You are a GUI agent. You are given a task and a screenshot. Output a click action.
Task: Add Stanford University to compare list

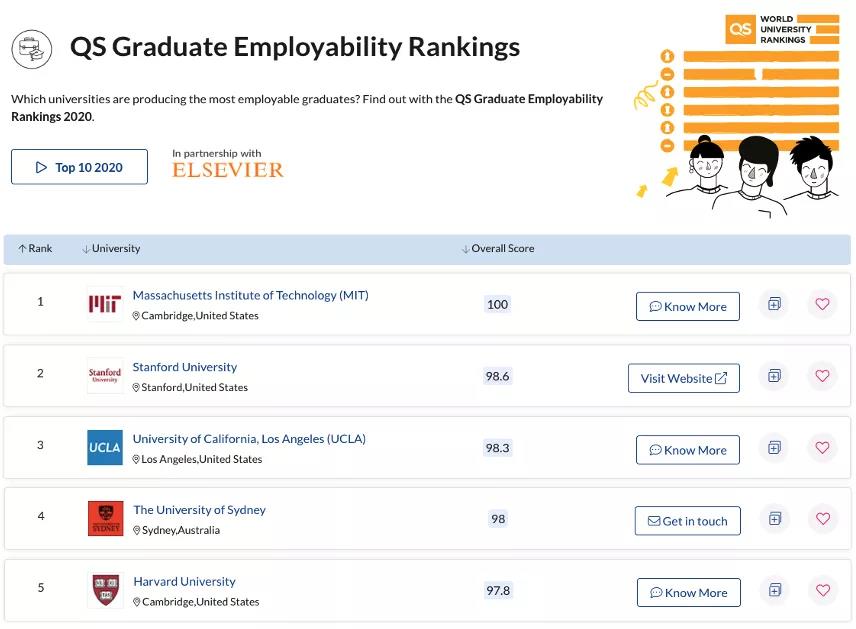pyautogui.click(x=774, y=376)
